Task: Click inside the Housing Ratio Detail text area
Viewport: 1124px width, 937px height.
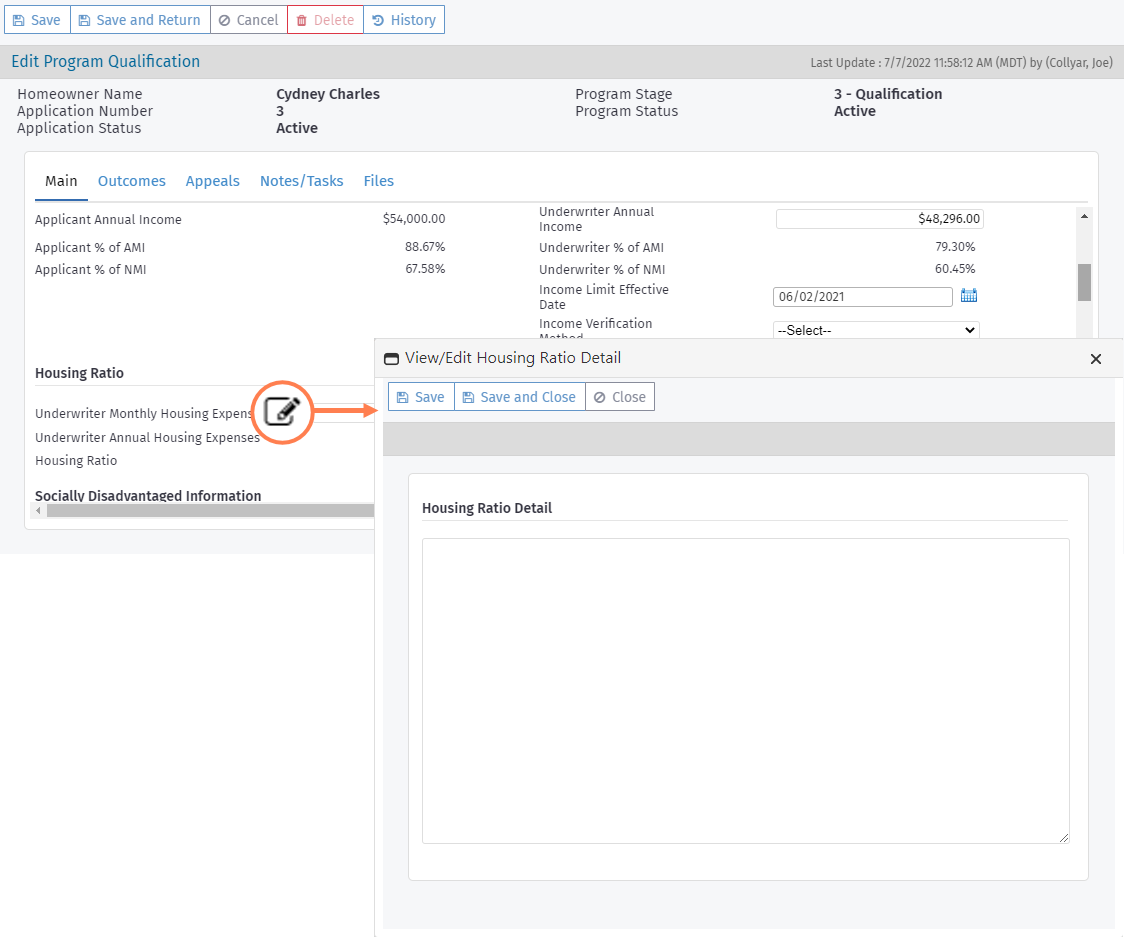Action: [x=745, y=690]
